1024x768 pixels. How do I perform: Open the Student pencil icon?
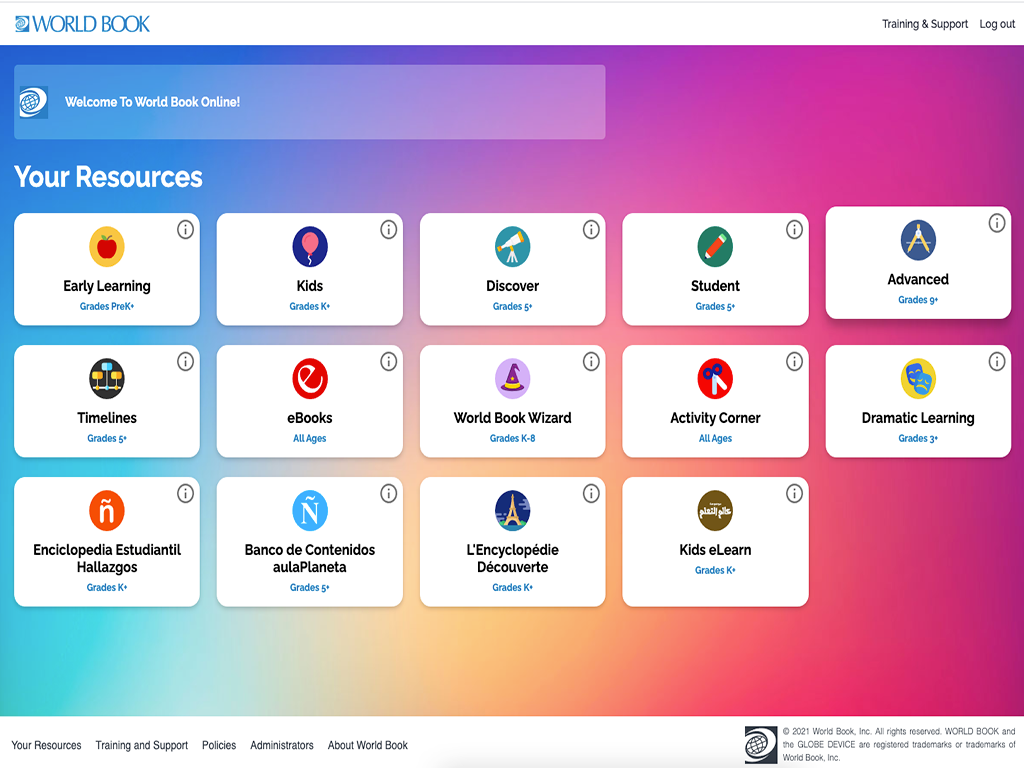click(715, 247)
